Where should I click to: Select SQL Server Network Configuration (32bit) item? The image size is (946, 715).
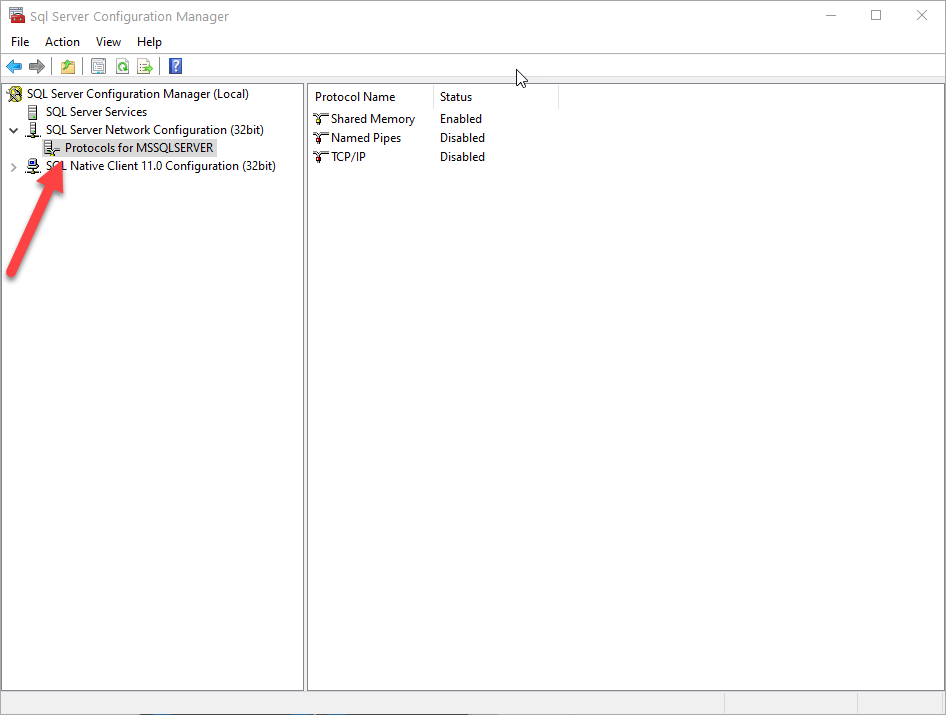pyautogui.click(x=154, y=130)
